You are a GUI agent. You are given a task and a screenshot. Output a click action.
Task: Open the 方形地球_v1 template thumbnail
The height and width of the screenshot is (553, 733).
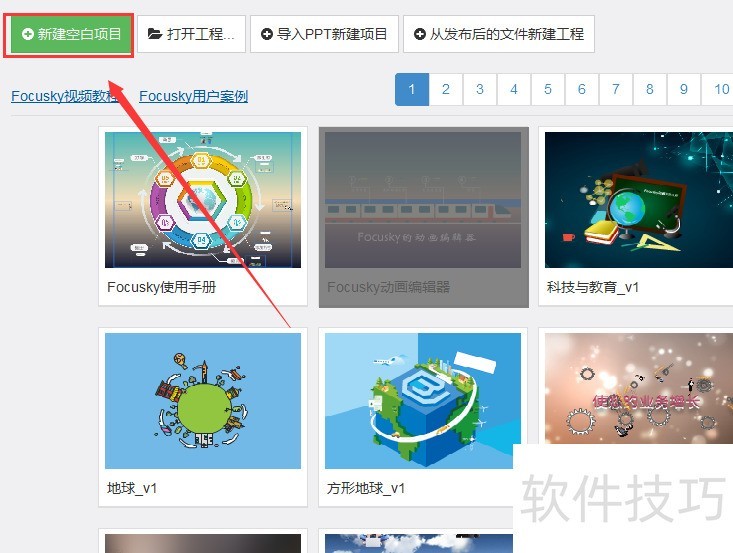(423, 401)
